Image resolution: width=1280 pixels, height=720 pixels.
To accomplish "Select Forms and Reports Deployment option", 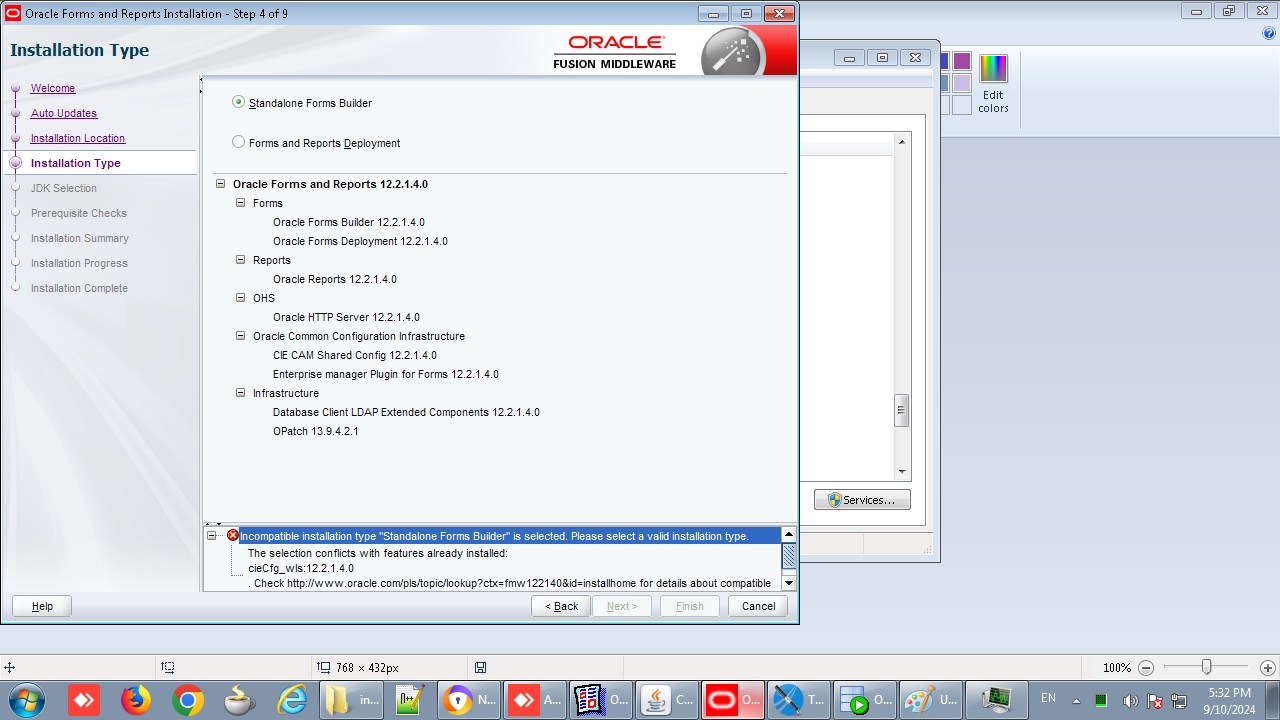I will pos(238,142).
